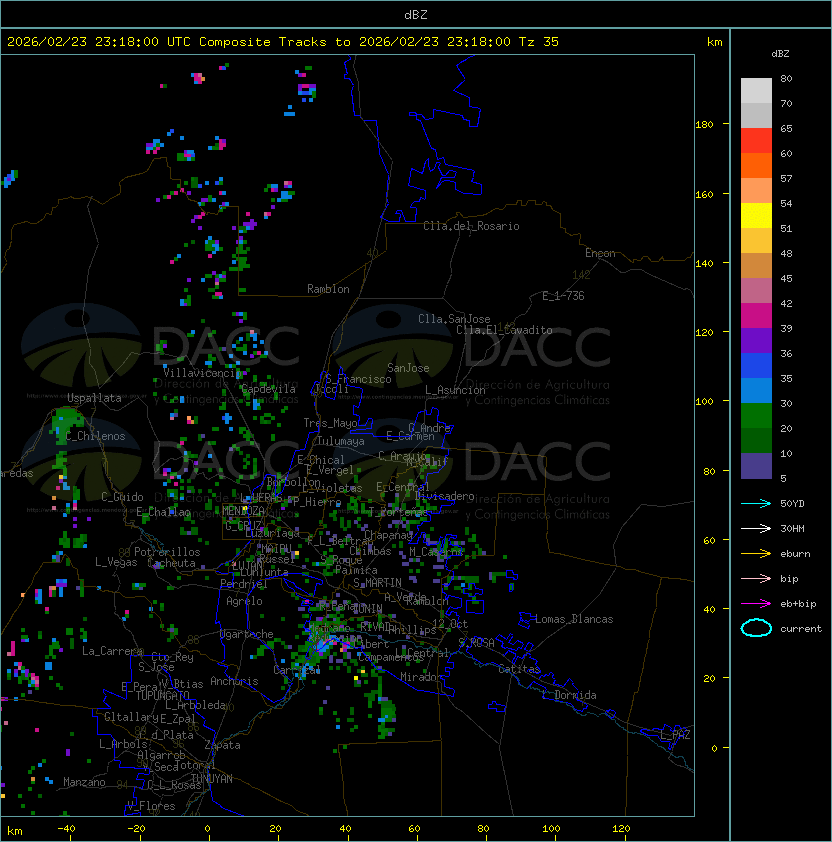Click the 'Potrerillos' map label
This screenshot has height=842, width=832.
(167, 552)
